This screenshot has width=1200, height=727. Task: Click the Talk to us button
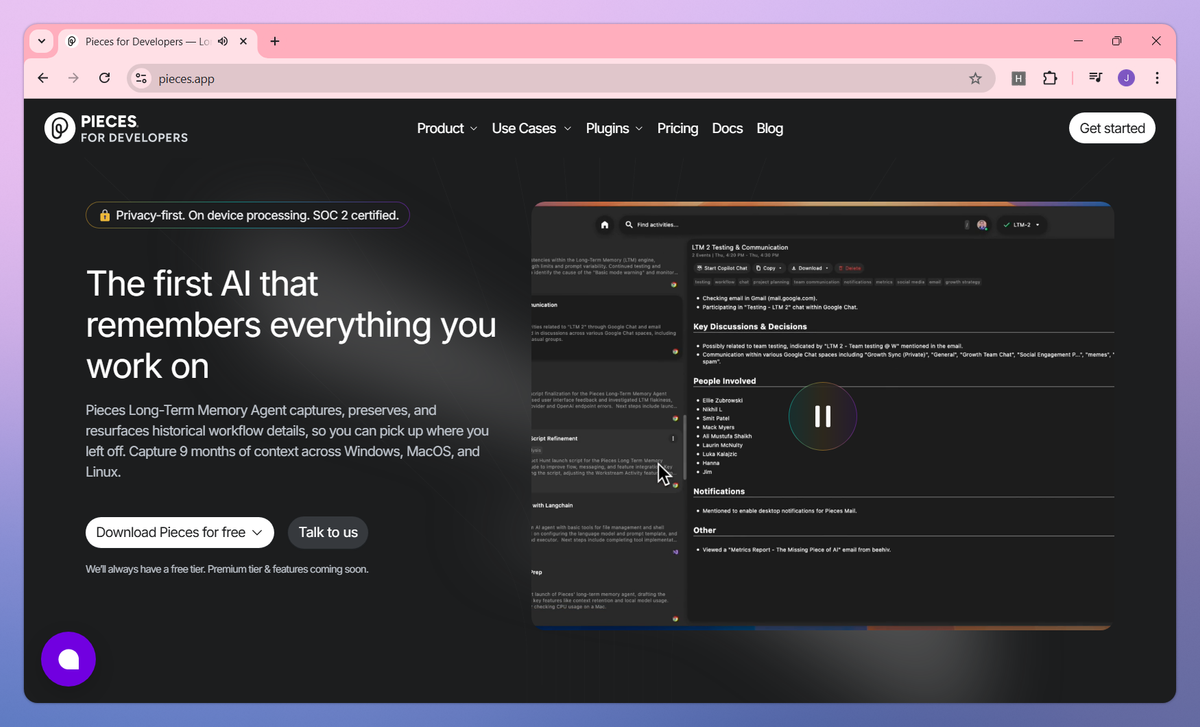[x=328, y=532]
